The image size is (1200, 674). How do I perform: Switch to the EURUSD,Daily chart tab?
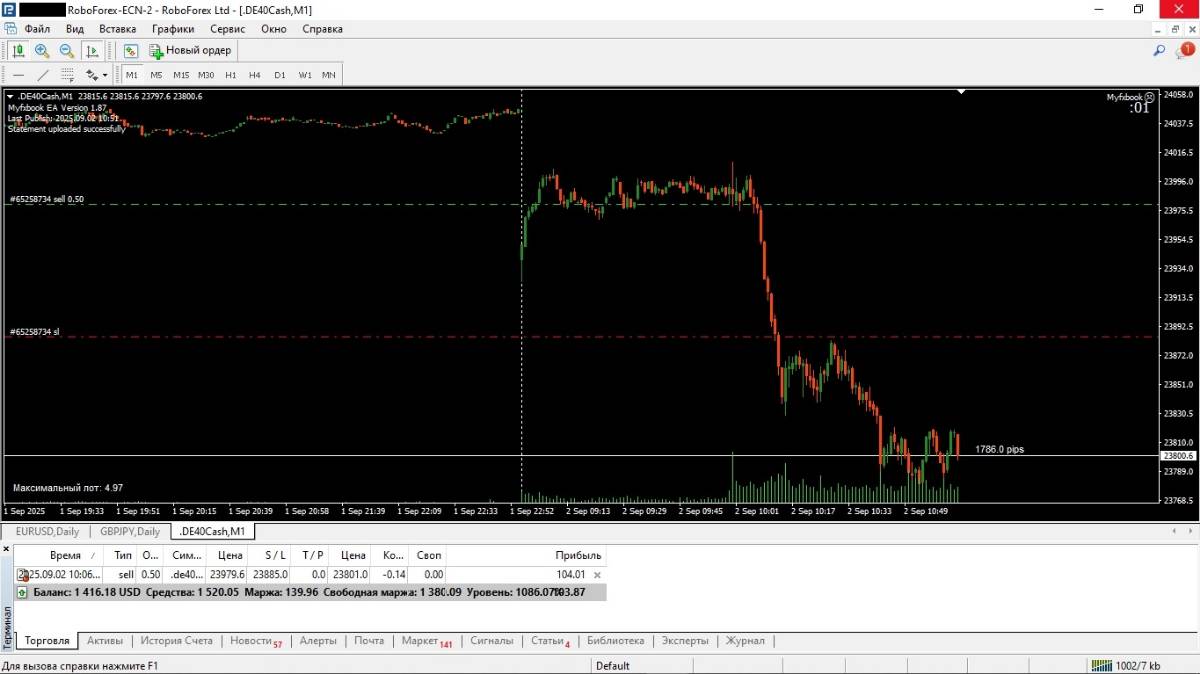pyautogui.click(x=47, y=531)
